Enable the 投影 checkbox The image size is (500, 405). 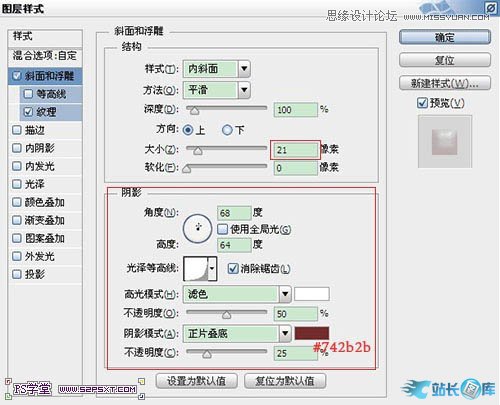[x=17, y=274]
